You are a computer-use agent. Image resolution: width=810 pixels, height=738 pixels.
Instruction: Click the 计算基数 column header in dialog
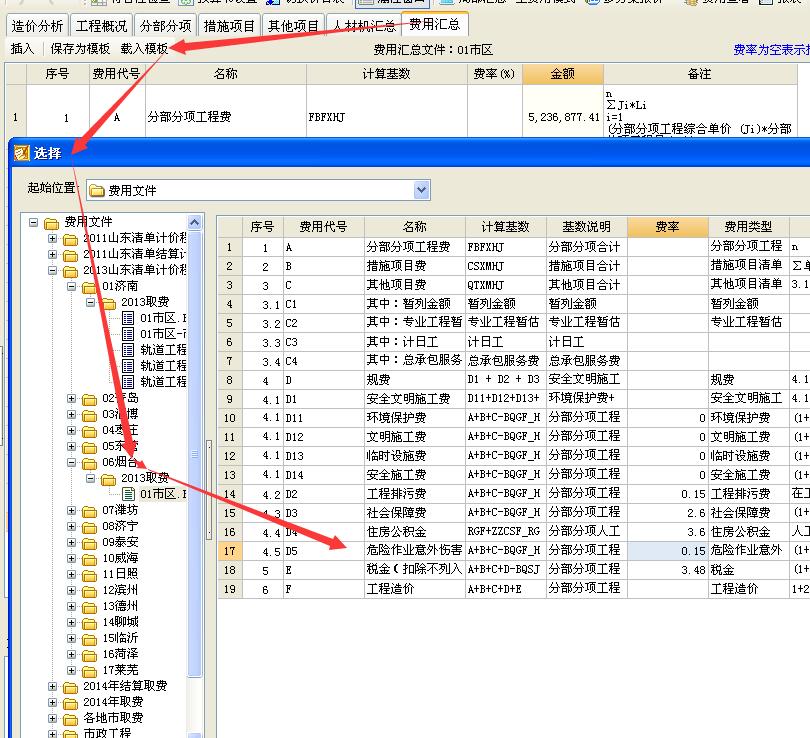[x=505, y=227]
